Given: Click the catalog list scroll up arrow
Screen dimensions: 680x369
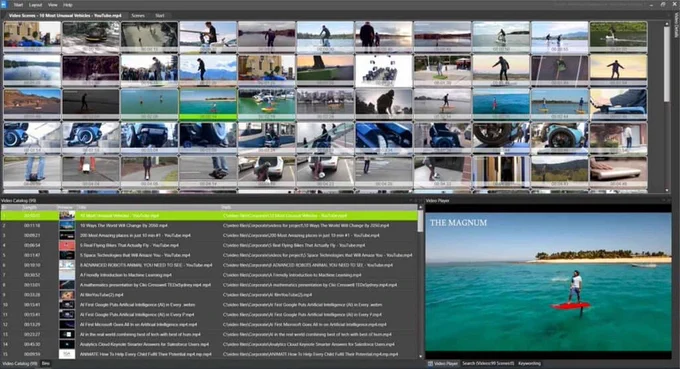Looking at the screenshot, I should click(x=420, y=207).
